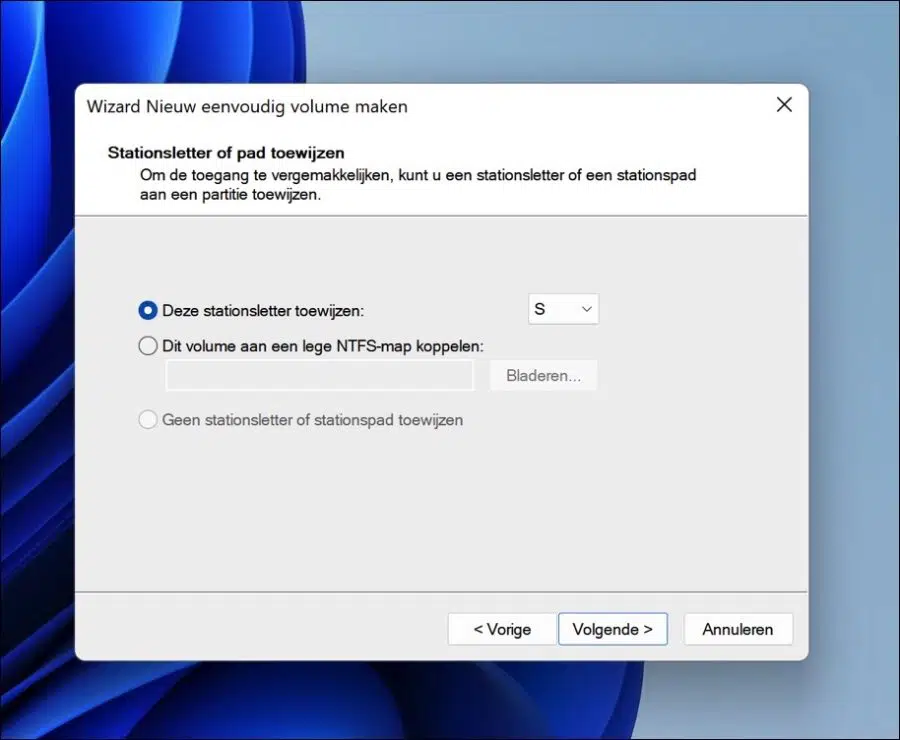
Task: Click the 'Stationsletter of pad toewijzen' heading
Action: (x=226, y=153)
